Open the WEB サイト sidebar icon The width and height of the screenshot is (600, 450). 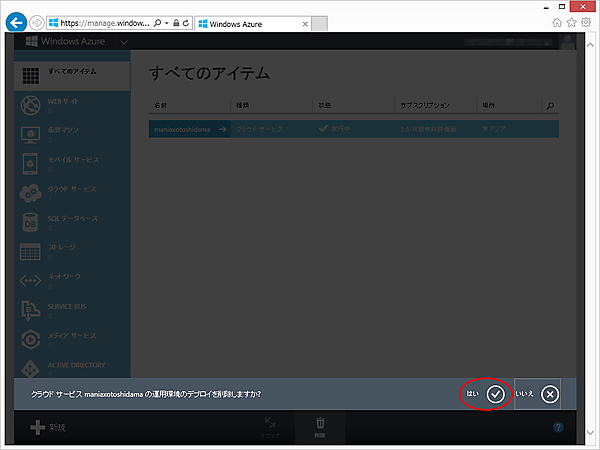click(30, 104)
